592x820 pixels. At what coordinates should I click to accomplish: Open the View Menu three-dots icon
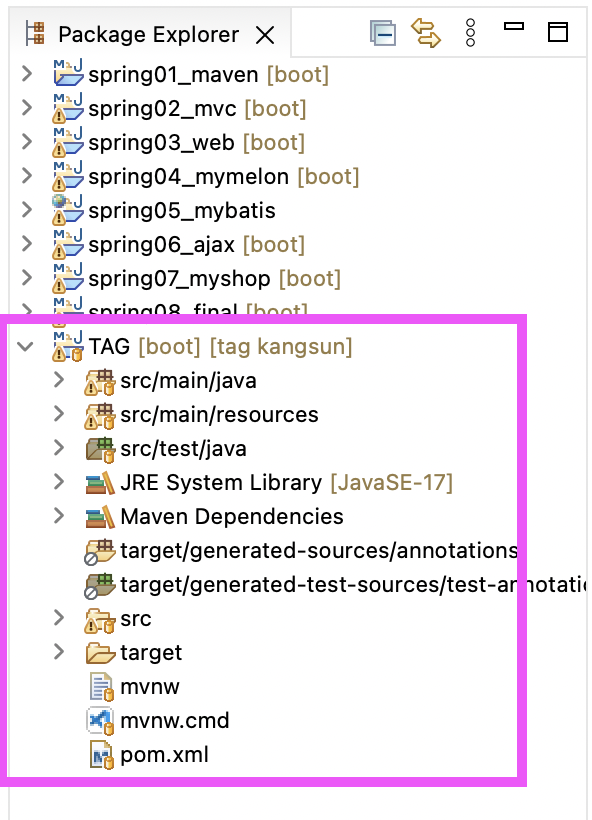(x=470, y=33)
